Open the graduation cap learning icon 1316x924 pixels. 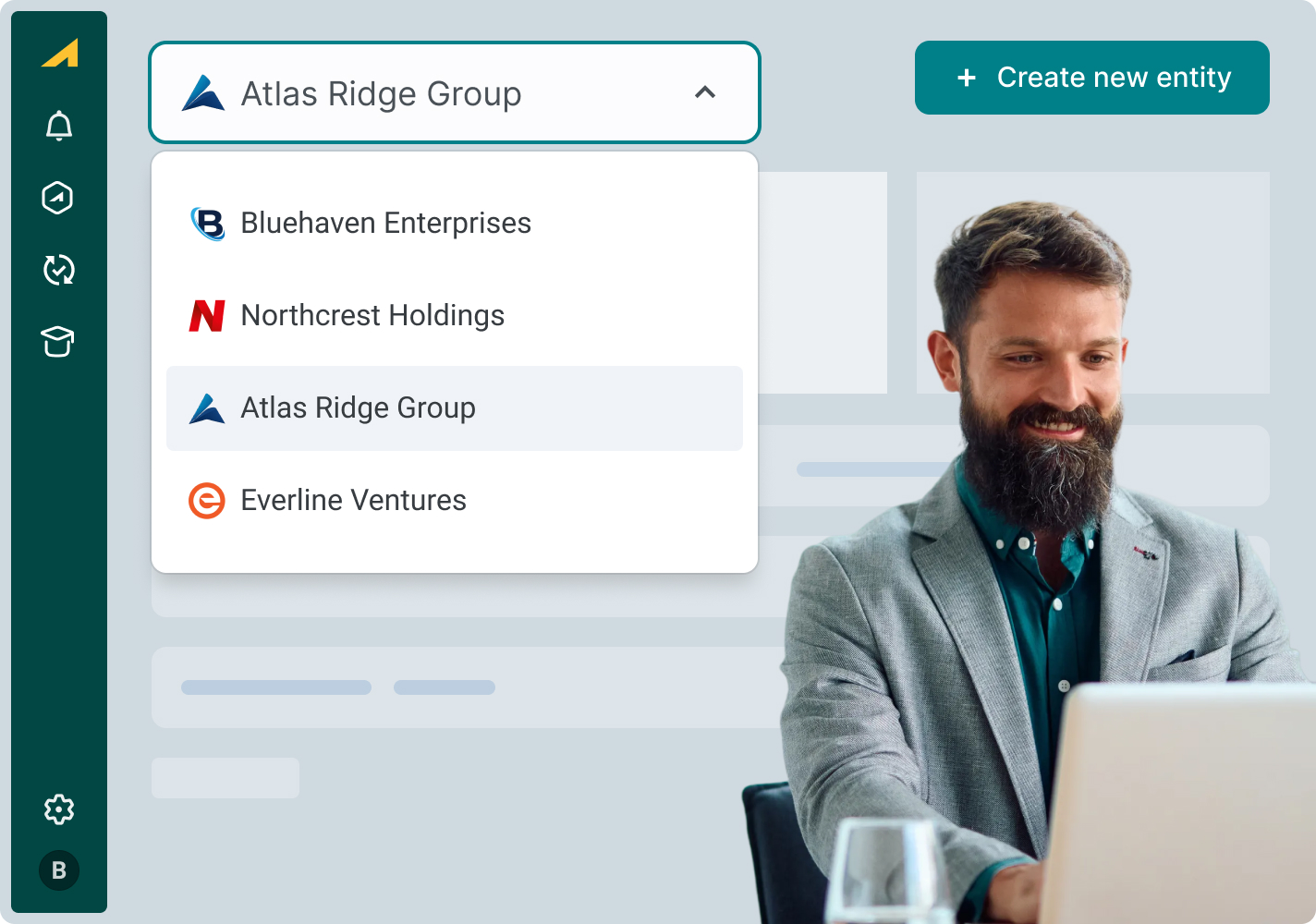[x=58, y=342]
